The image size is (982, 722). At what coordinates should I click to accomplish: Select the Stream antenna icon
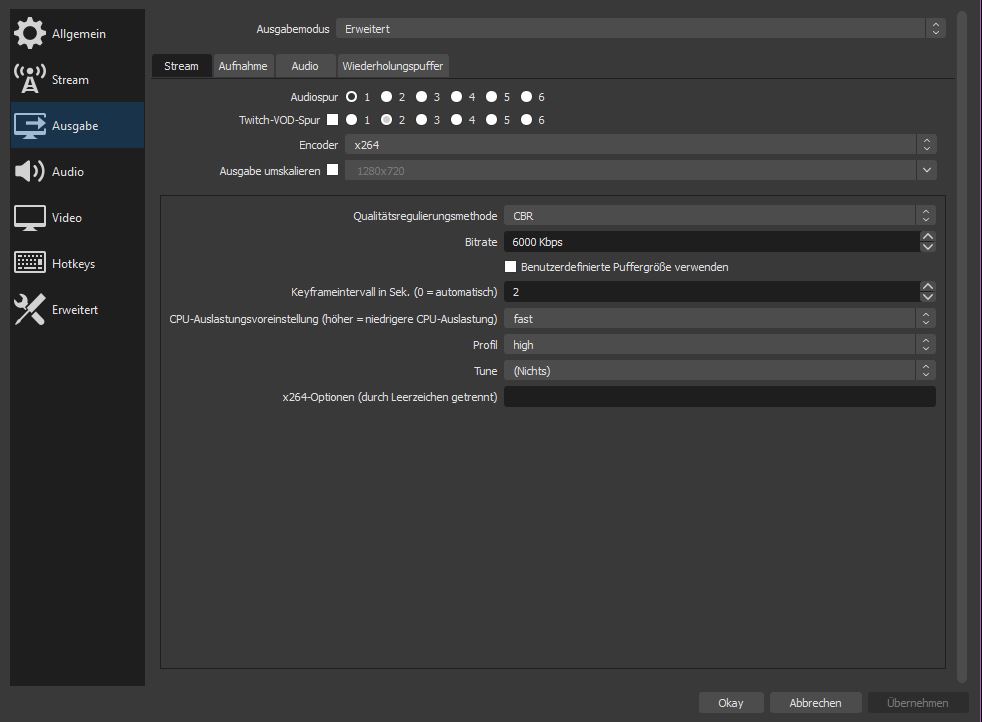click(30, 80)
